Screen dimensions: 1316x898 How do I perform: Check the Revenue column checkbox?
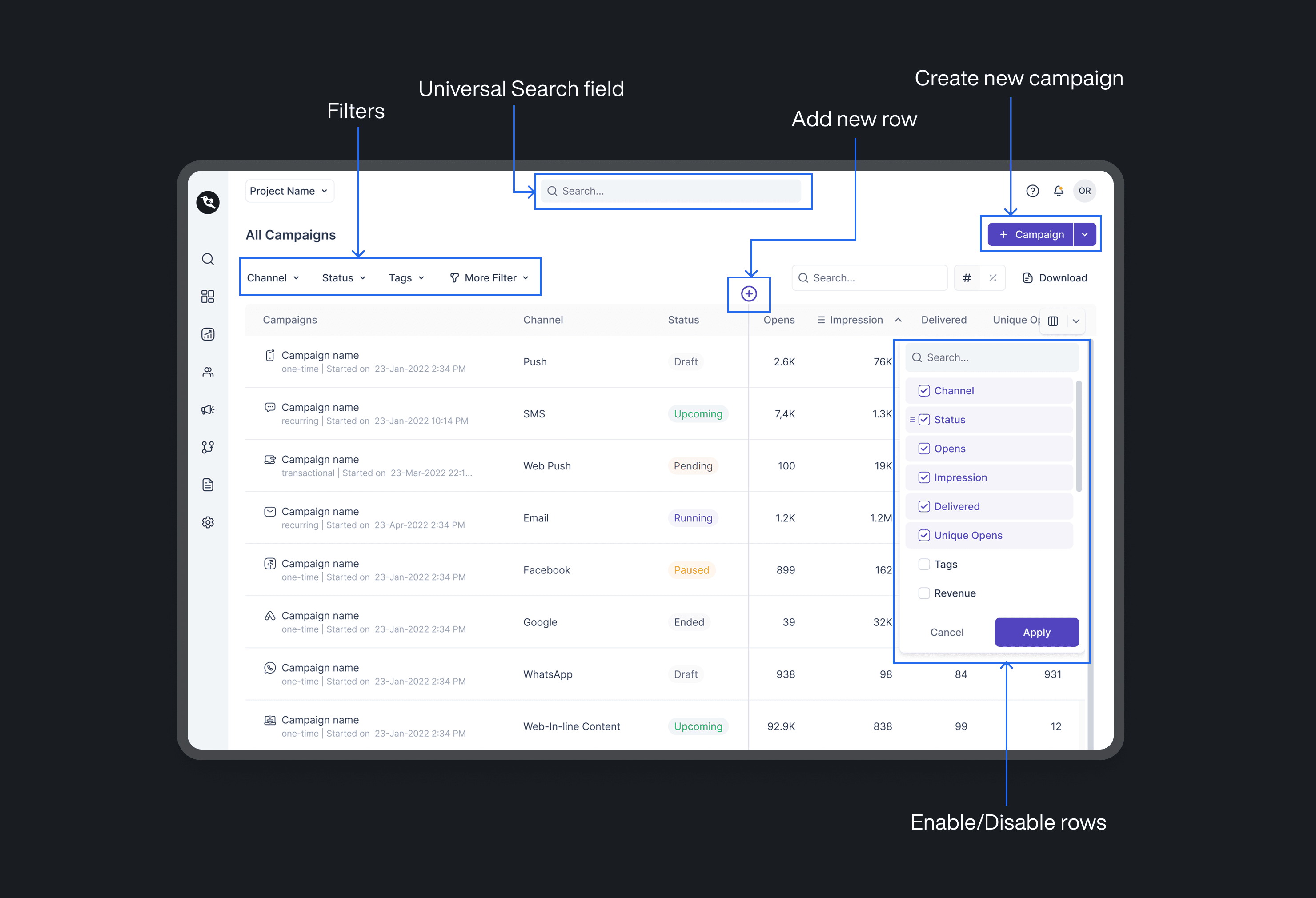[923, 593]
